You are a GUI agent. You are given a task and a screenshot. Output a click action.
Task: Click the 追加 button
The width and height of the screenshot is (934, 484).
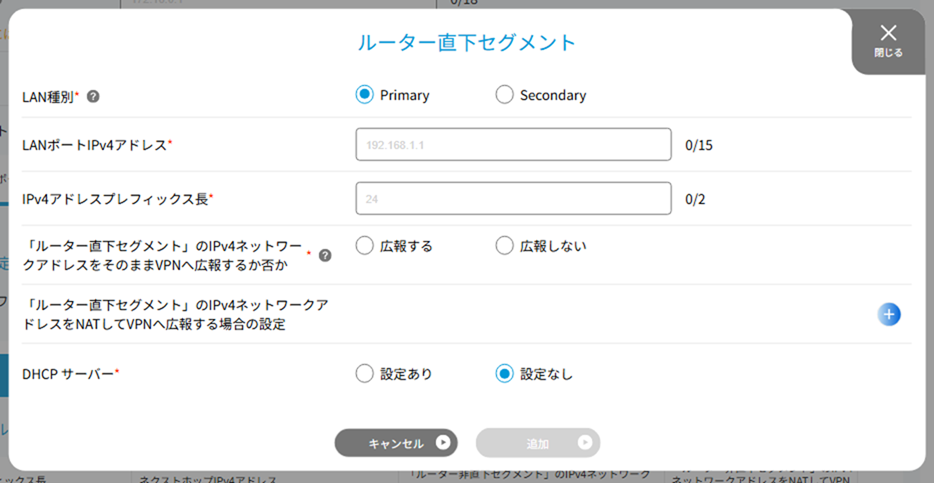(538, 443)
